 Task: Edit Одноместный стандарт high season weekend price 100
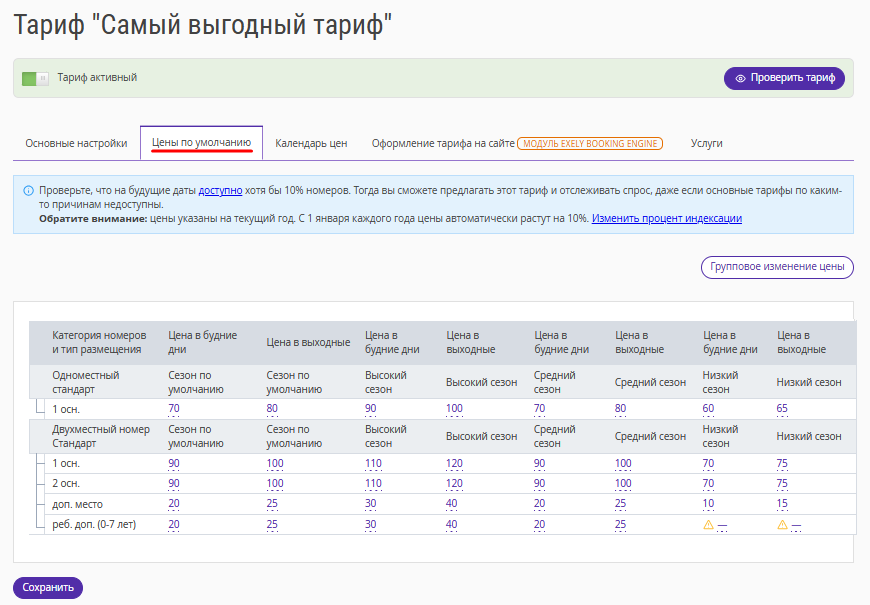coord(454,409)
